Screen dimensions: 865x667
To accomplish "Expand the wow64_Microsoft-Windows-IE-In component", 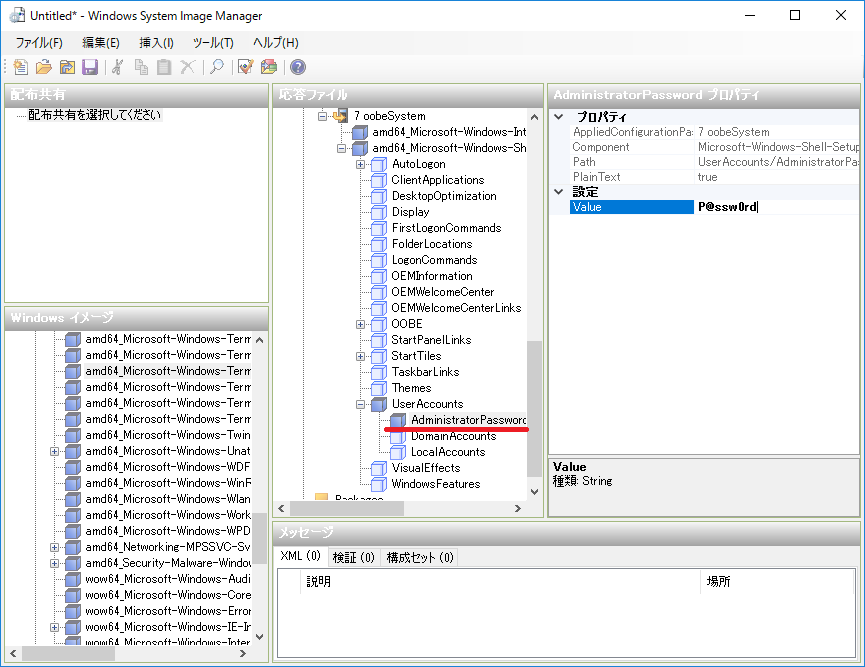I will pos(54,627).
